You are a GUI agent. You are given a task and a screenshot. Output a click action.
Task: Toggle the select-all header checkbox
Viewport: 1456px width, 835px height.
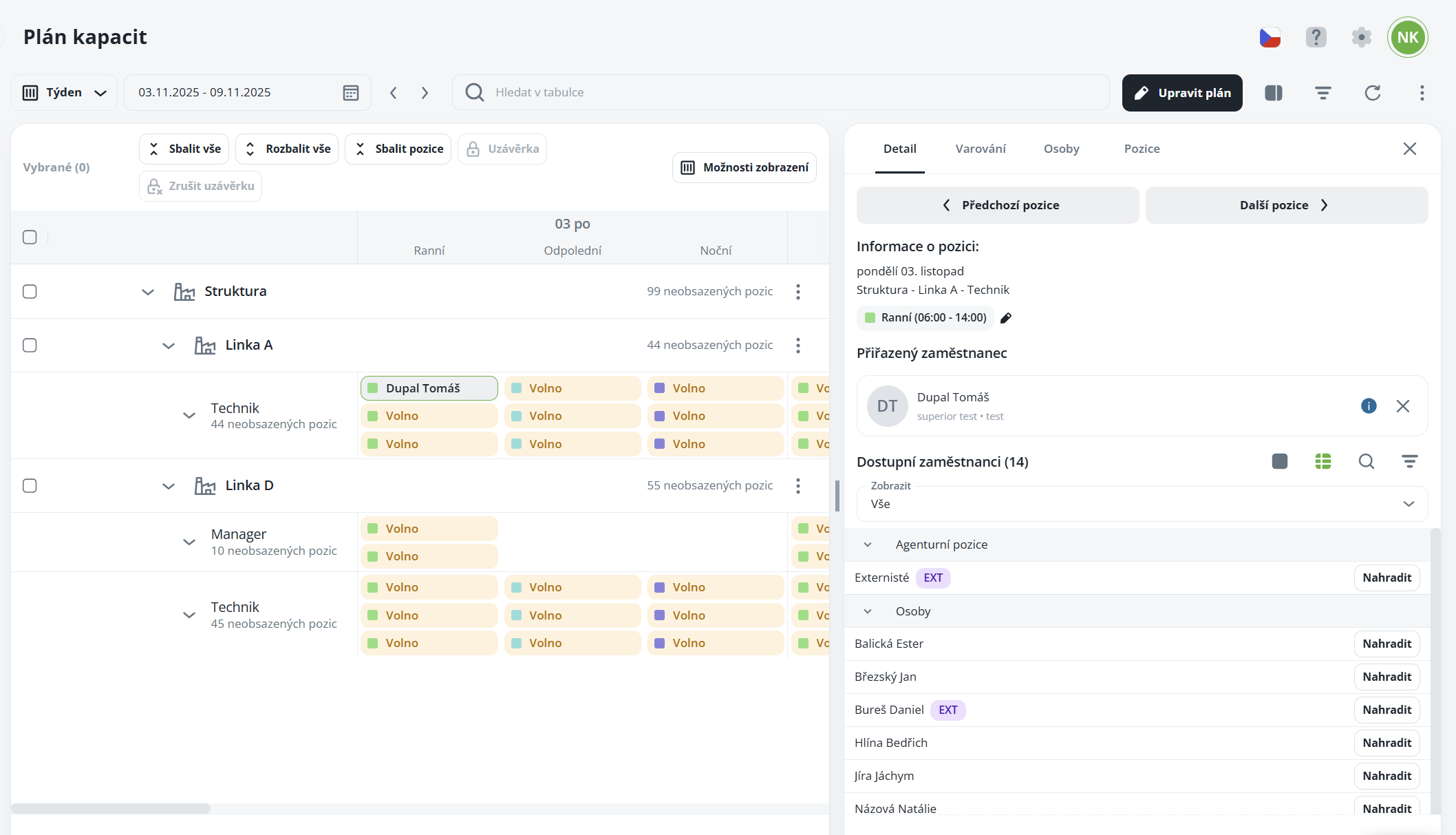[30, 237]
